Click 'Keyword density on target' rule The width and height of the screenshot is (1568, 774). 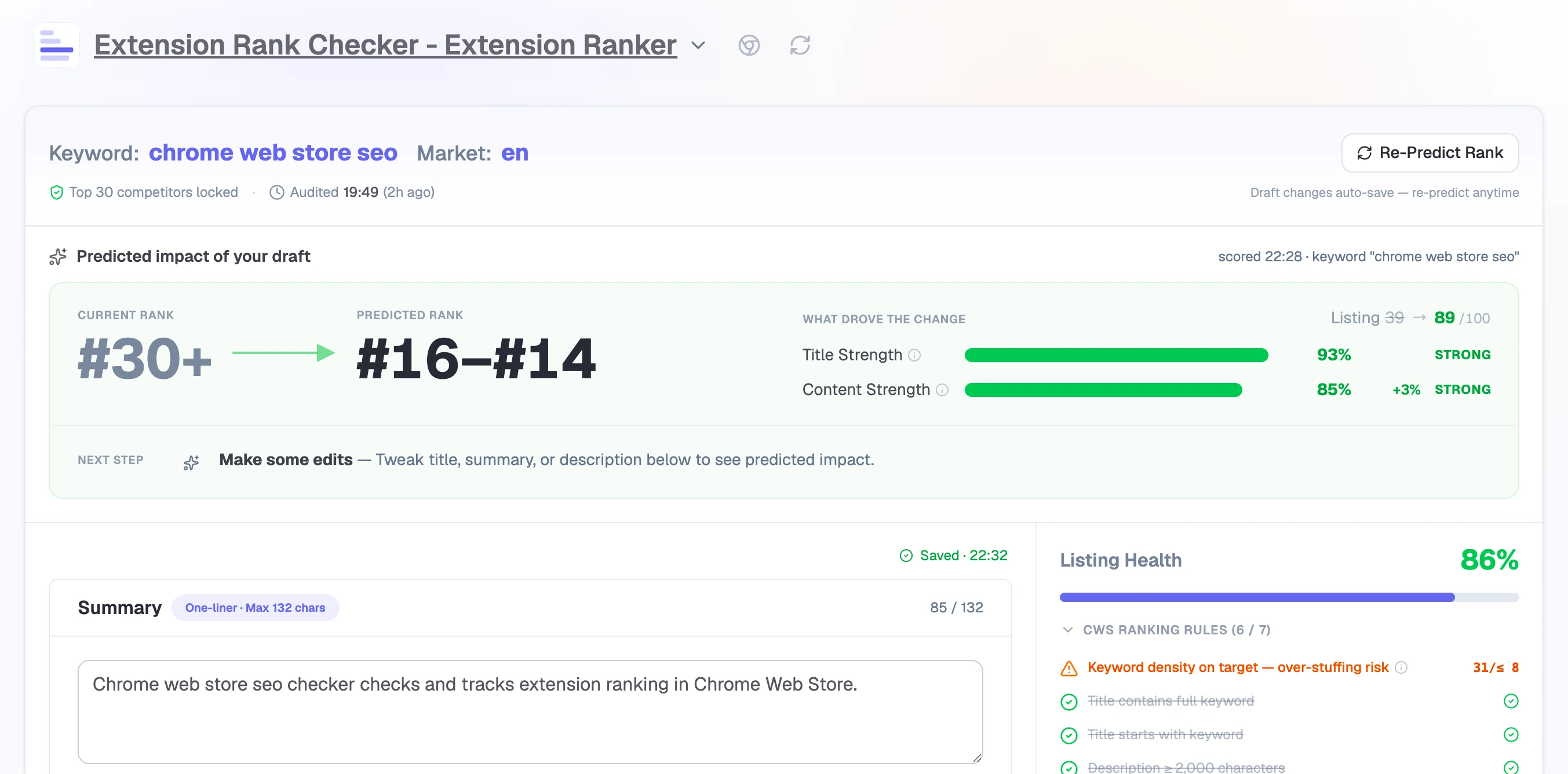1238,667
